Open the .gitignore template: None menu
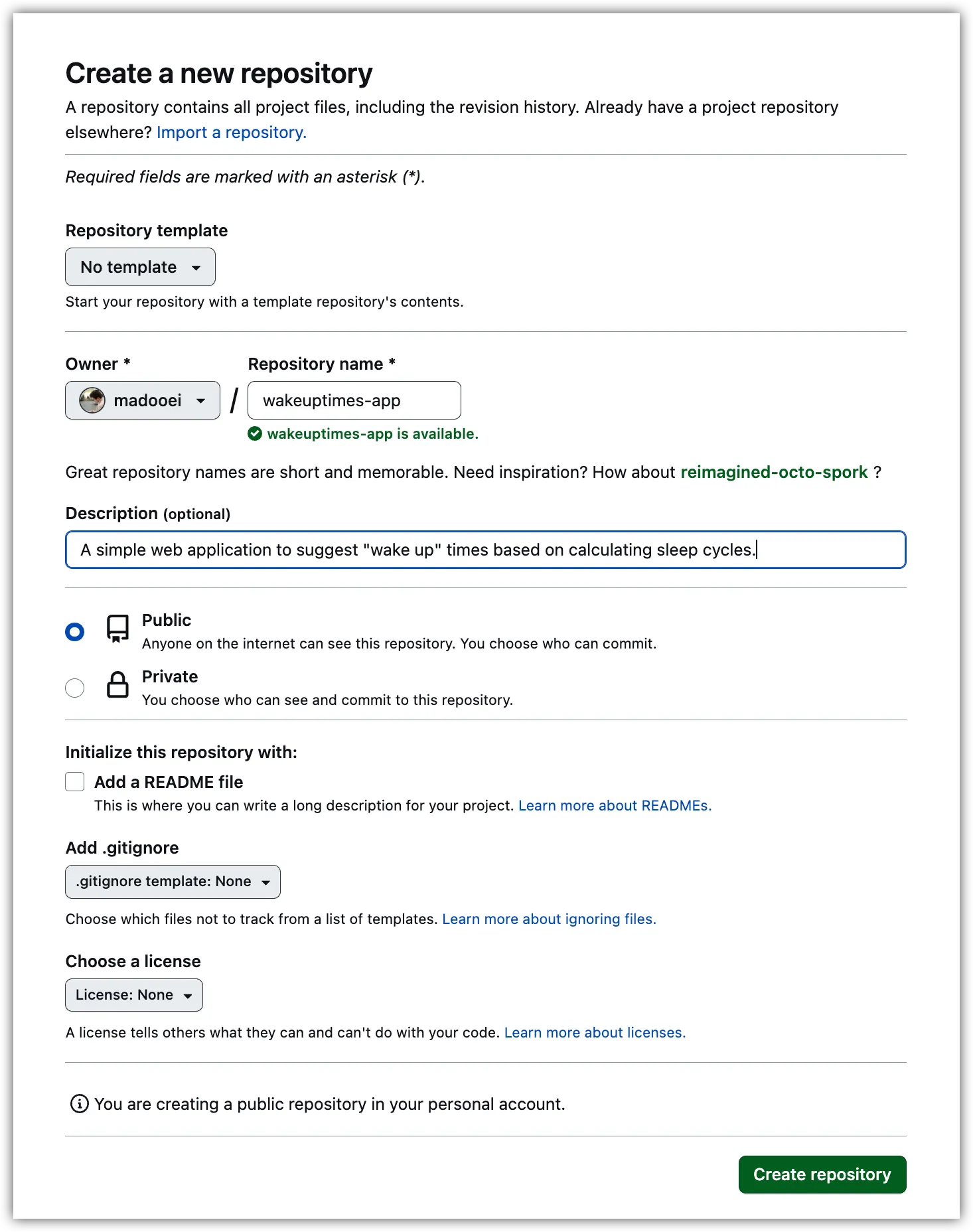 click(173, 882)
